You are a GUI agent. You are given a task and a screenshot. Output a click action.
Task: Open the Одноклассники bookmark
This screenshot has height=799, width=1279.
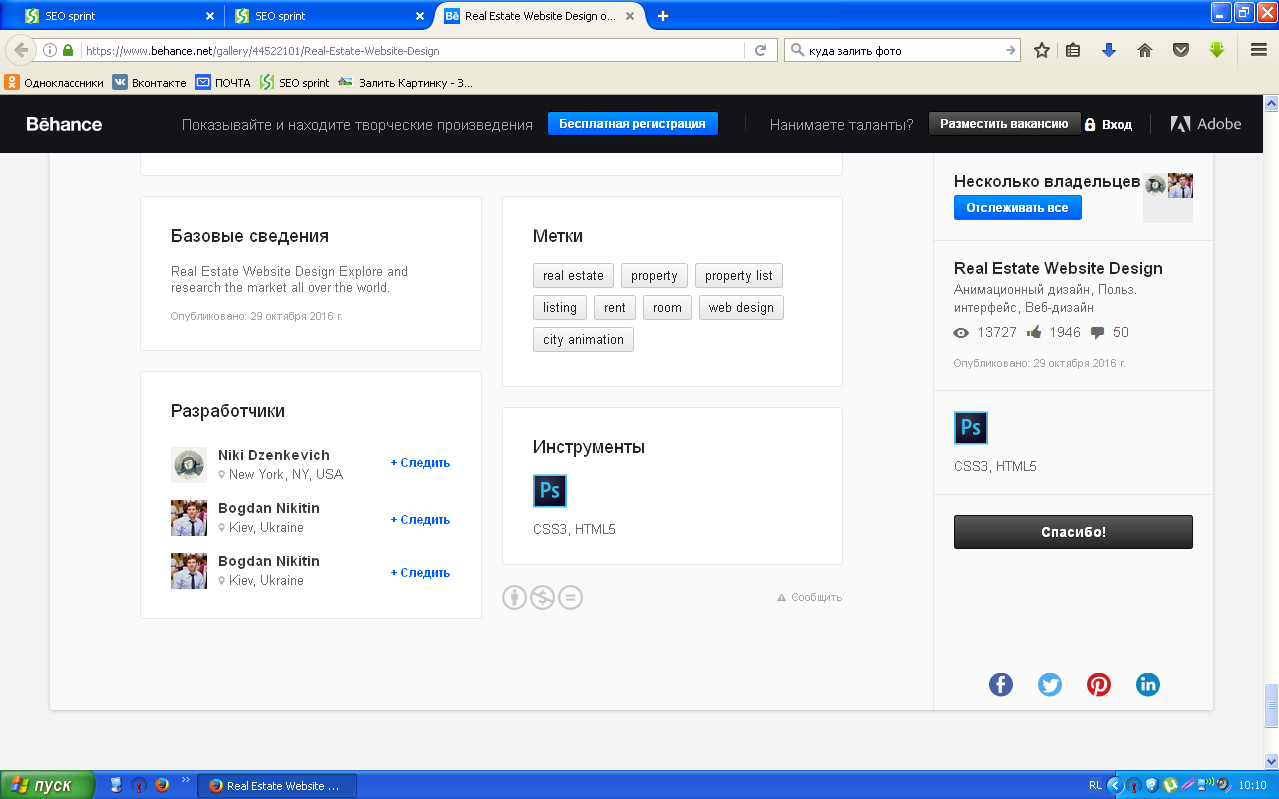coord(54,83)
